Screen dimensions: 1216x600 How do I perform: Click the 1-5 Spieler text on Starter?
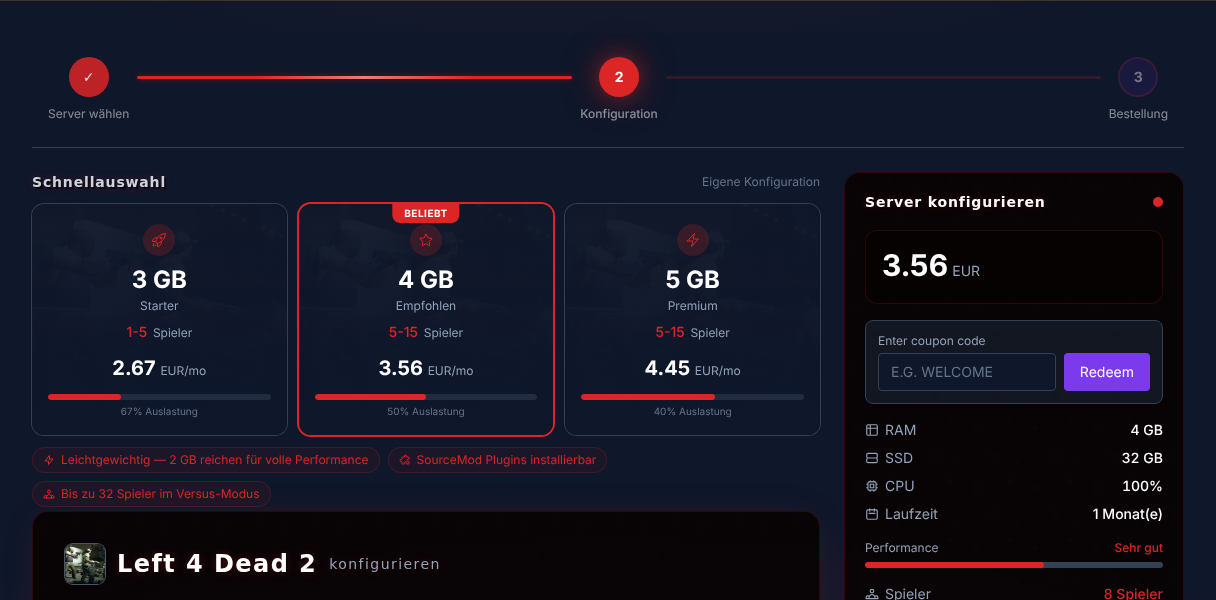tap(159, 332)
